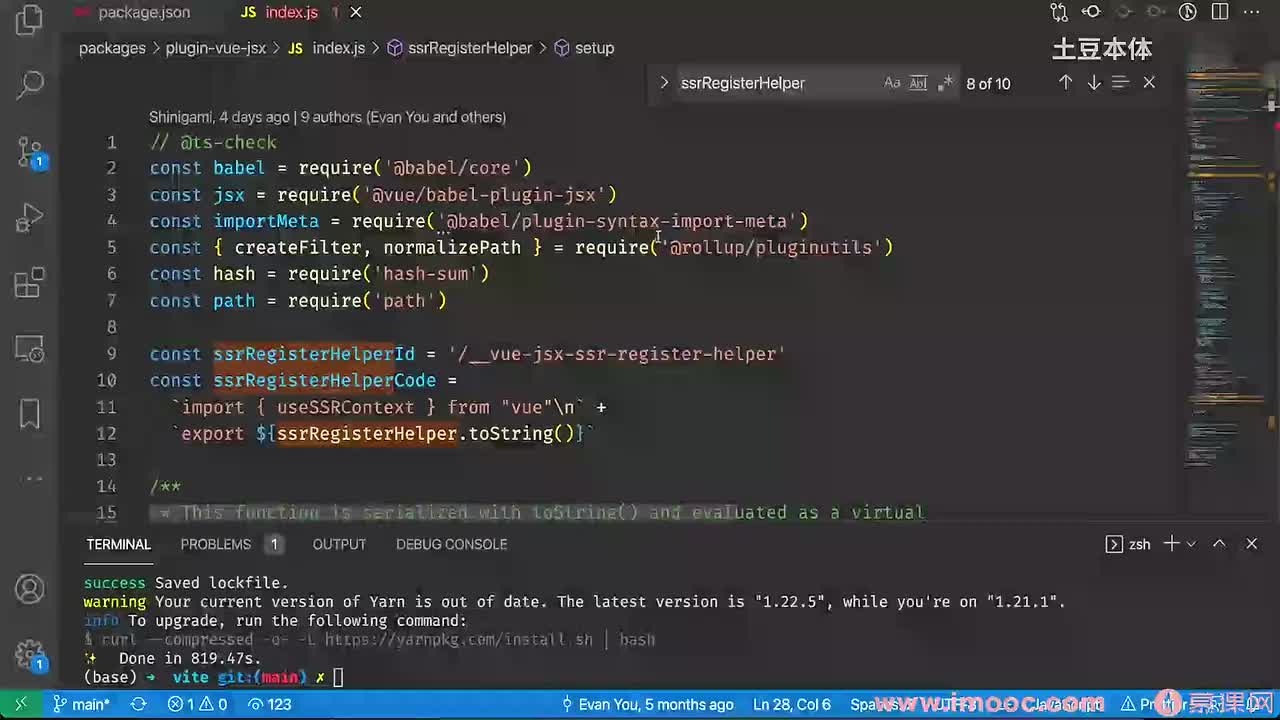Image resolution: width=1280 pixels, height=720 pixels.
Task: Click the packages breadcrumb
Action: pos(112,48)
